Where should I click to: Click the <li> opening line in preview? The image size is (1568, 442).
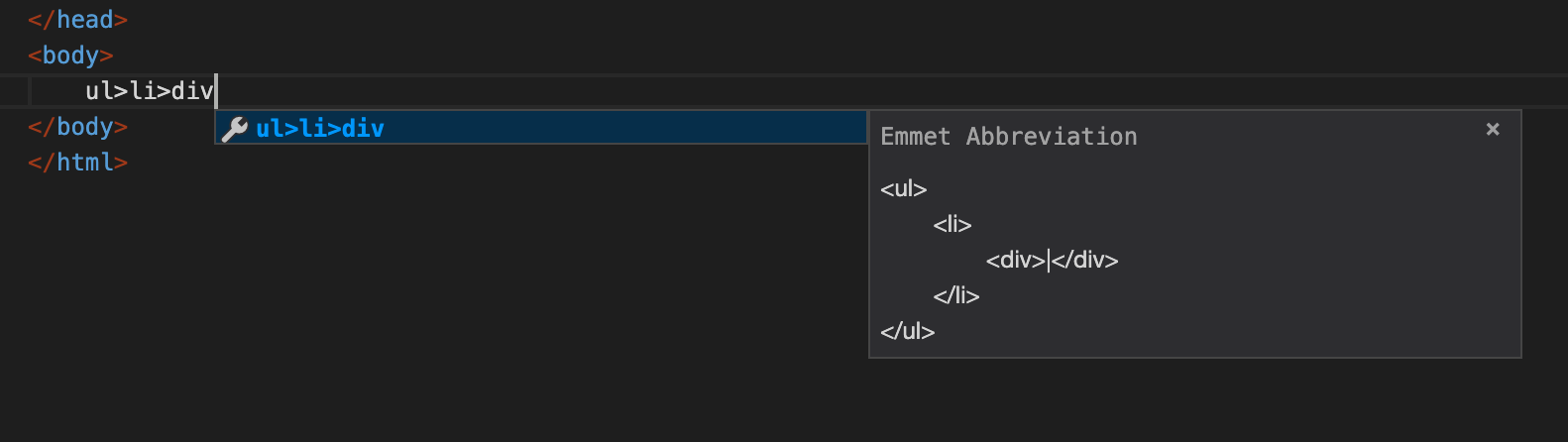[x=952, y=224]
